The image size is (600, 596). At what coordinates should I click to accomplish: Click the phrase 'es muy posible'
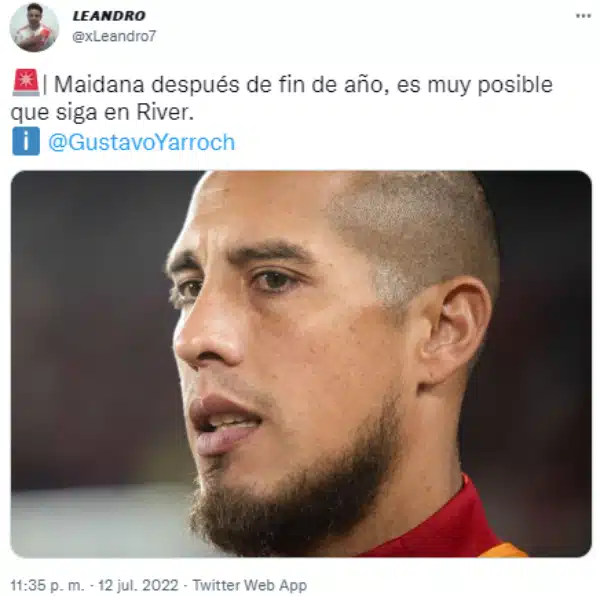(474, 85)
